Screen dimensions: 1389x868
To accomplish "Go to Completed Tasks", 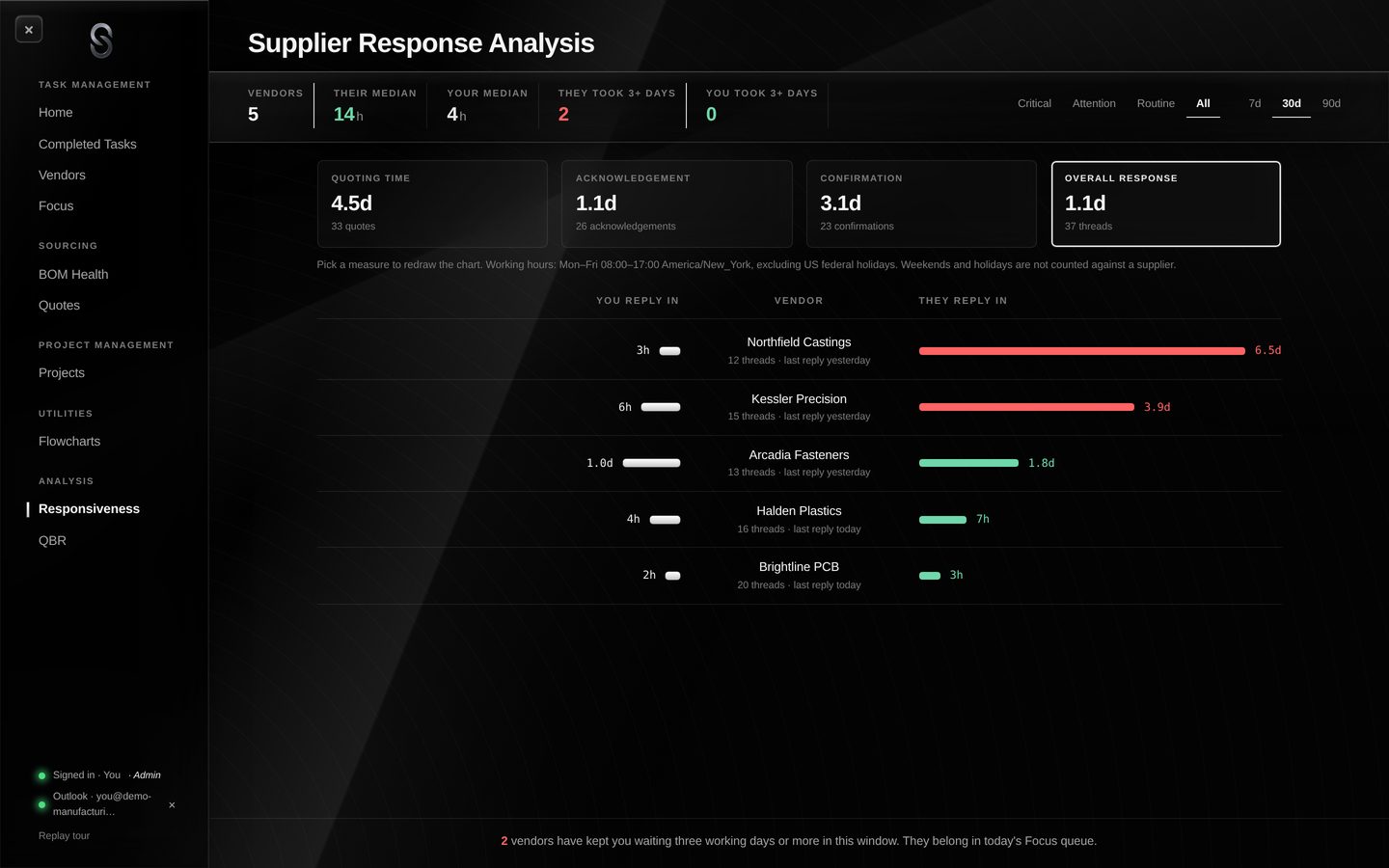I will click(x=88, y=144).
